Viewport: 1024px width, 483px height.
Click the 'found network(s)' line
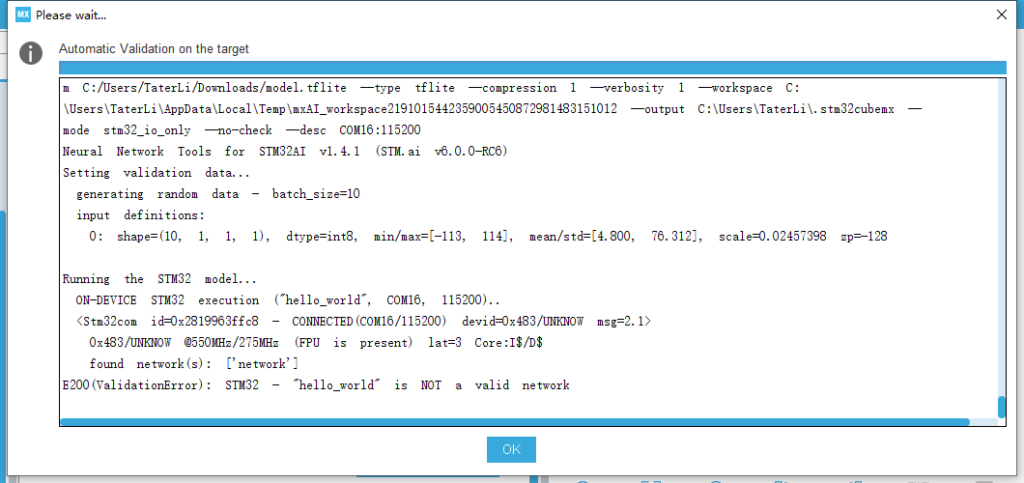coord(194,364)
